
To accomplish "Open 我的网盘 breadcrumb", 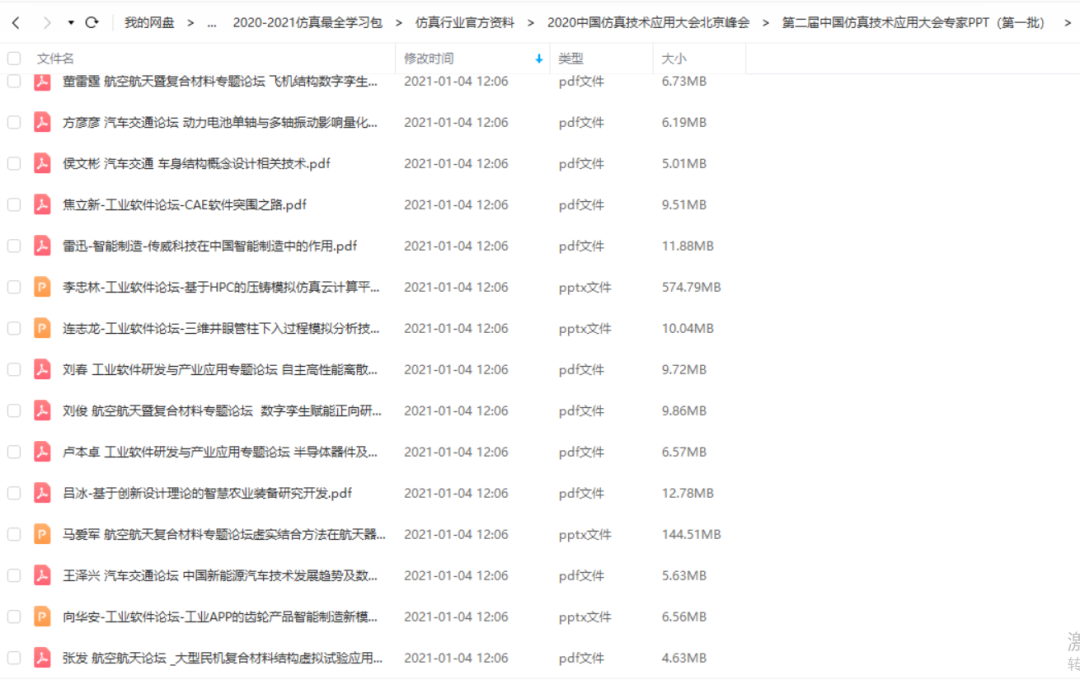I will coord(149,23).
